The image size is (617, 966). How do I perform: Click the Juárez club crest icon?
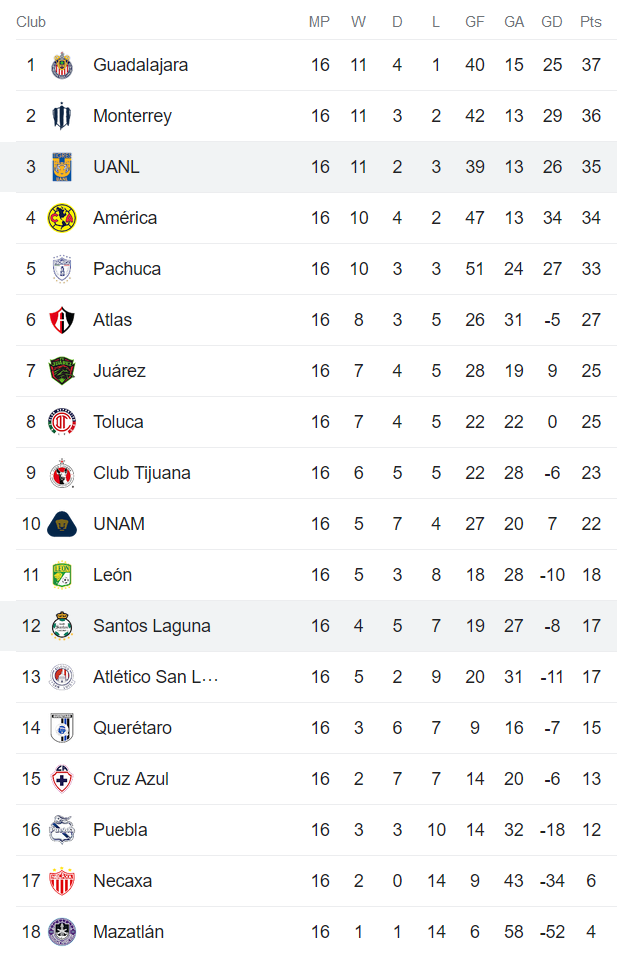point(62,371)
